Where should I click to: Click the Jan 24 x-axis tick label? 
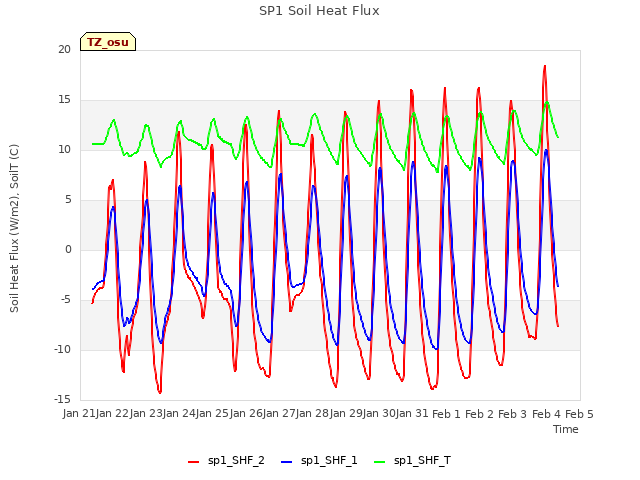click(179, 414)
